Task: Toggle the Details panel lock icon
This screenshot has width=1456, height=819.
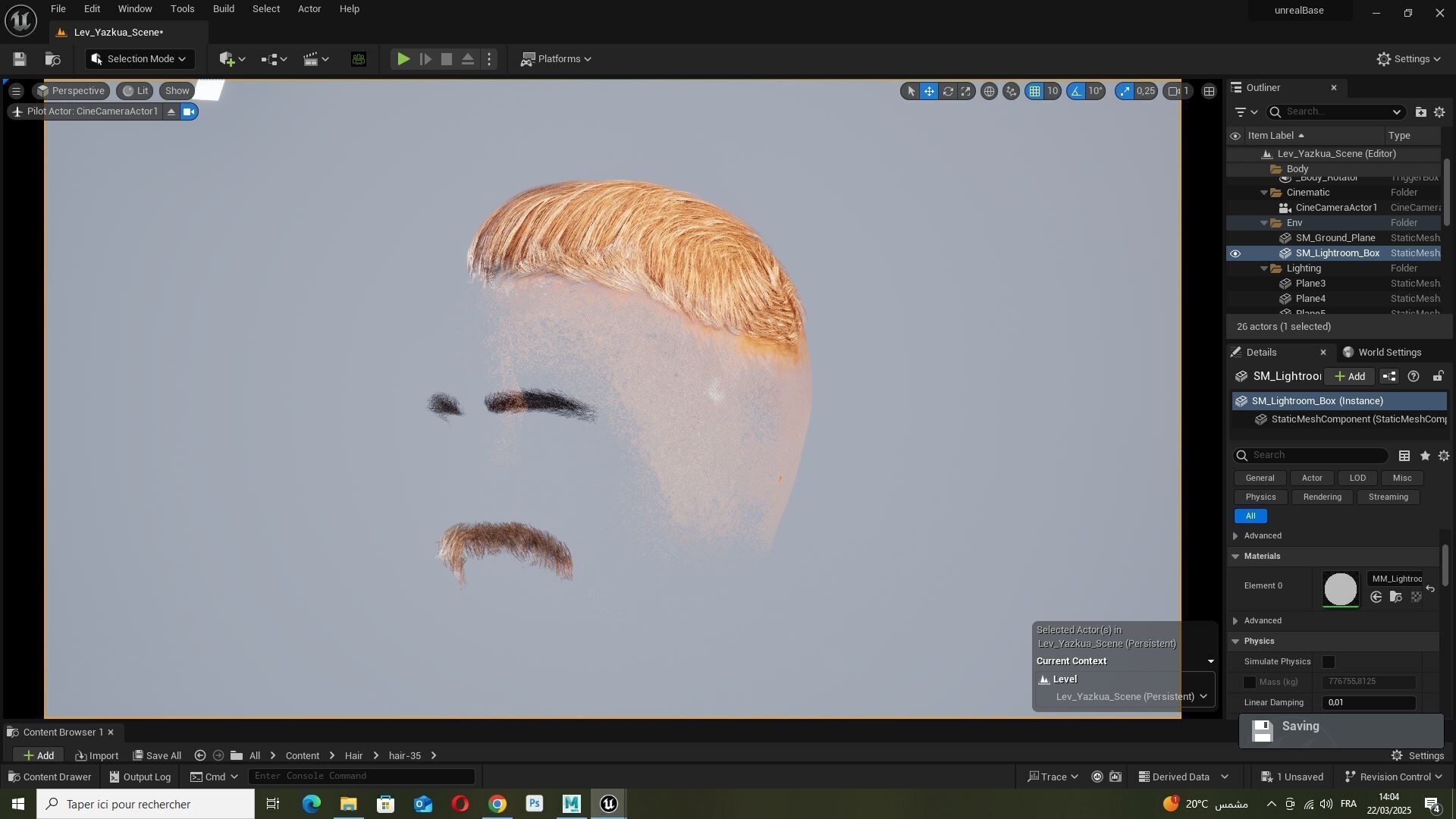Action: tap(1438, 377)
